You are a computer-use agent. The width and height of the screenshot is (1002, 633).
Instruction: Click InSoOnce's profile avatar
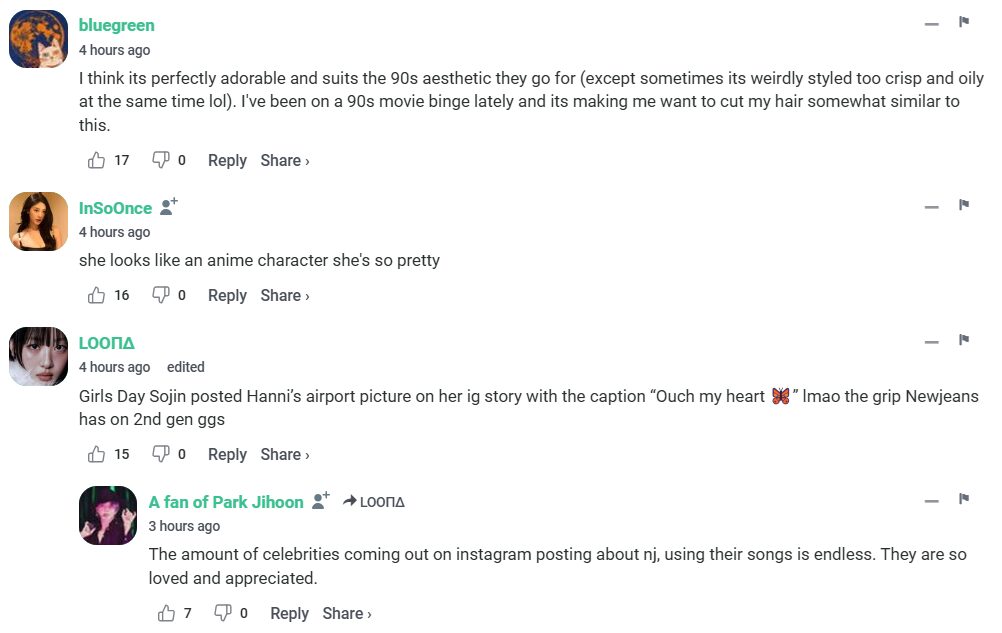[38, 221]
